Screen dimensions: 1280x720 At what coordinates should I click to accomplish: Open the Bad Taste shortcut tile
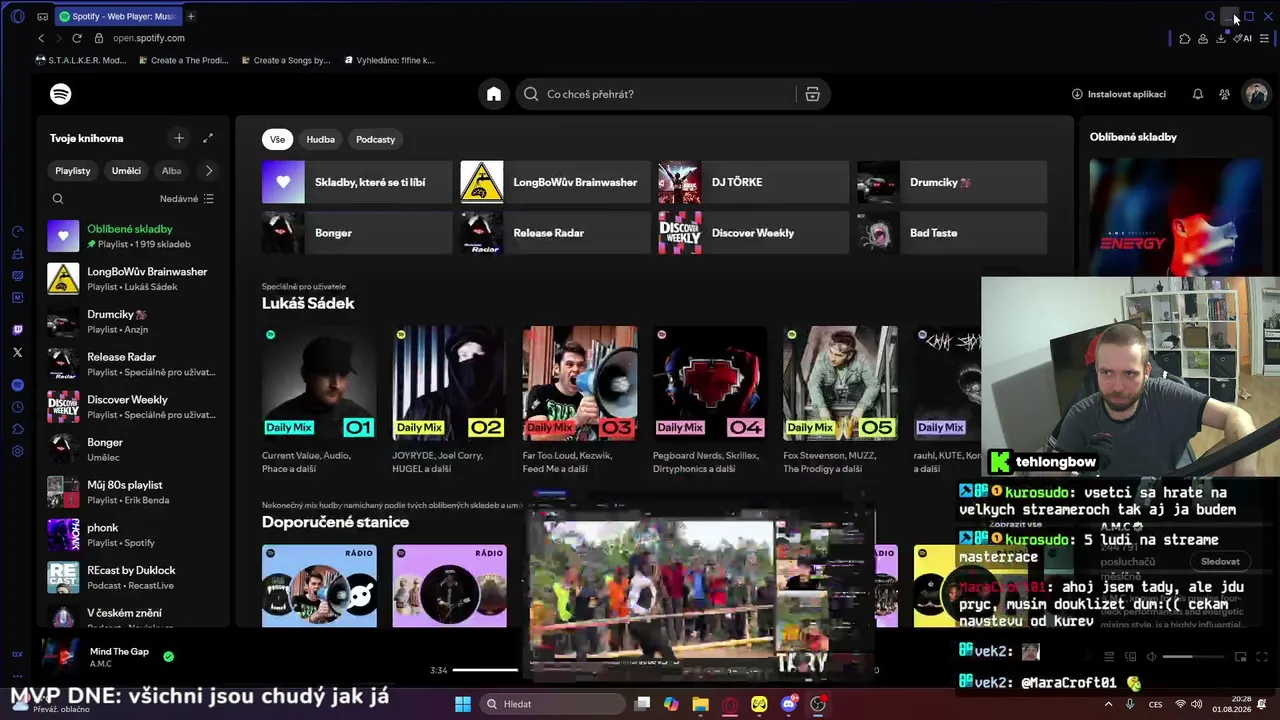952,233
